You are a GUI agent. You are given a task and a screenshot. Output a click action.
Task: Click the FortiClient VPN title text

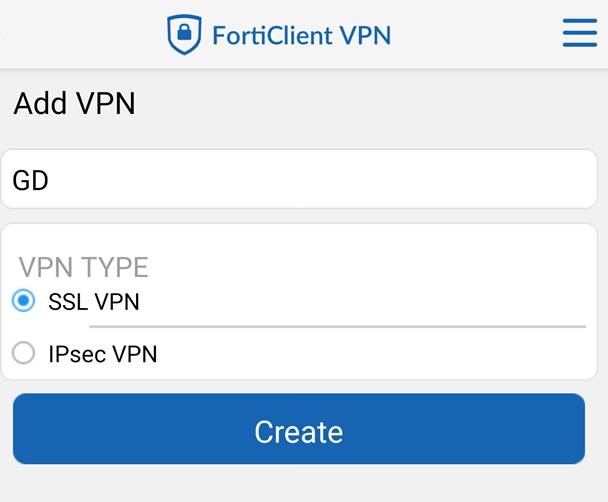pyautogui.click(x=302, y=36)
